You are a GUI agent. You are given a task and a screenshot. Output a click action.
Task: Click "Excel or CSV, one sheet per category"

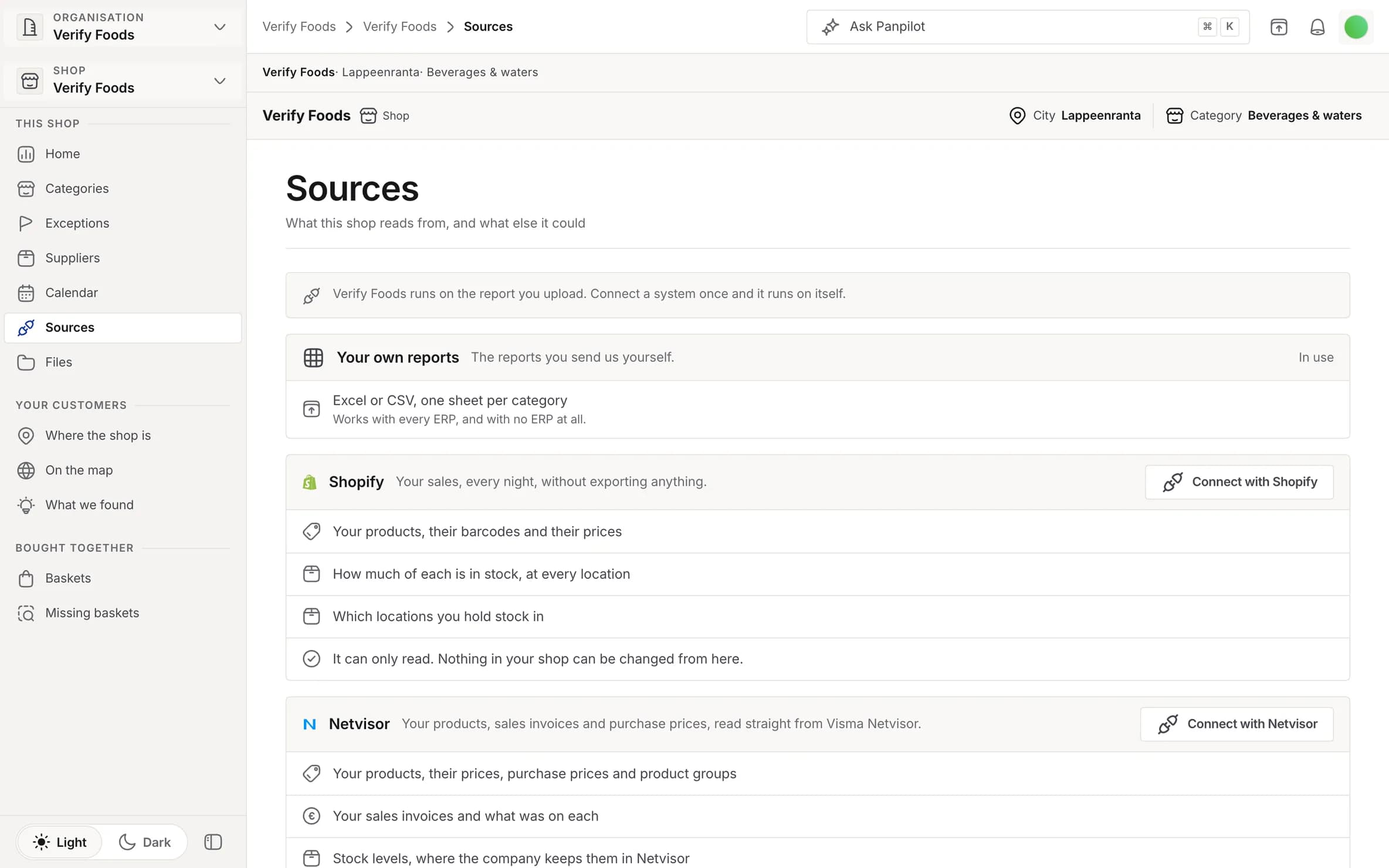pos(450,400)
